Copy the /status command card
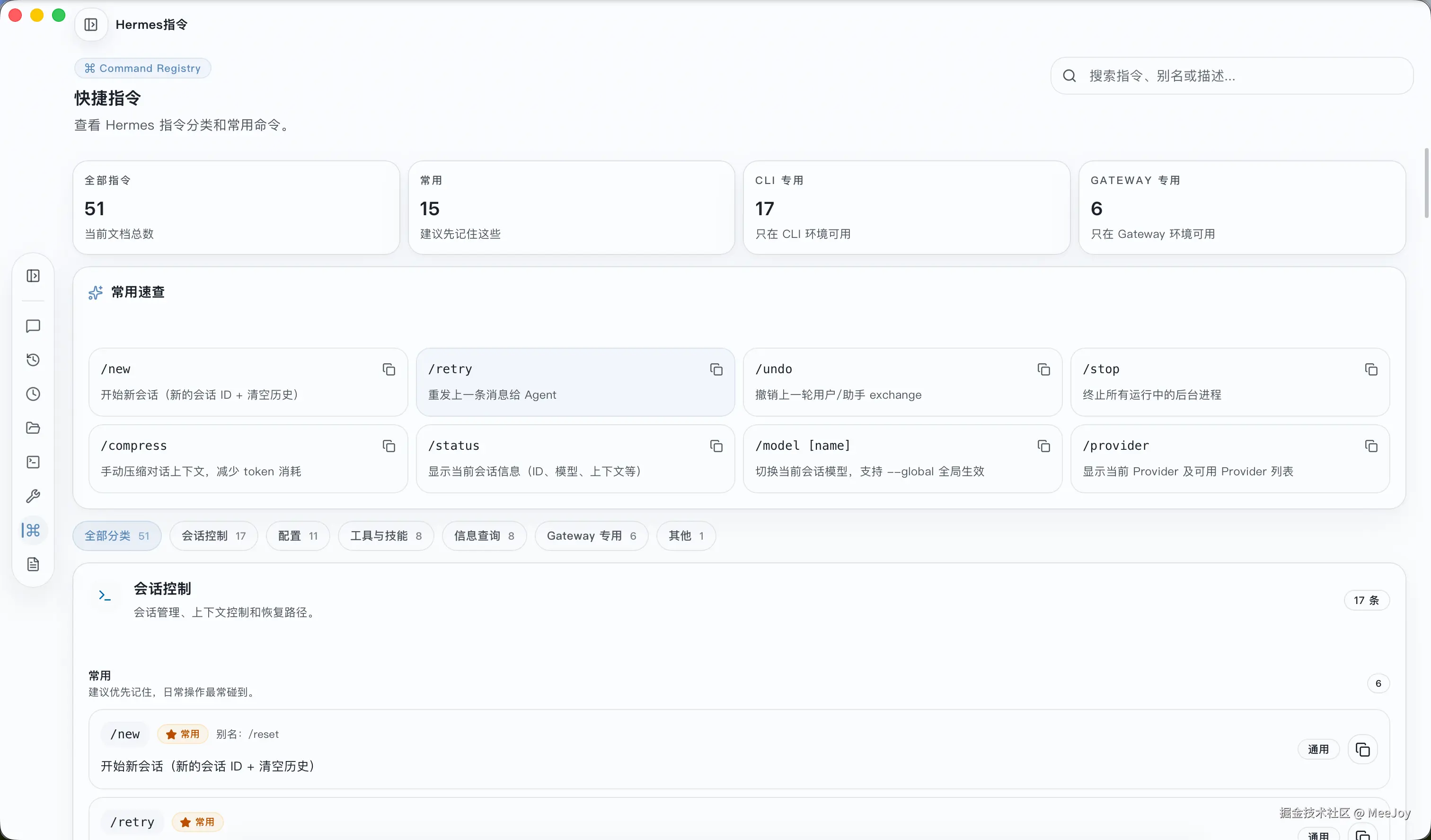The width and height of the screenshot is (1431, 840). (x=716, y=446)
